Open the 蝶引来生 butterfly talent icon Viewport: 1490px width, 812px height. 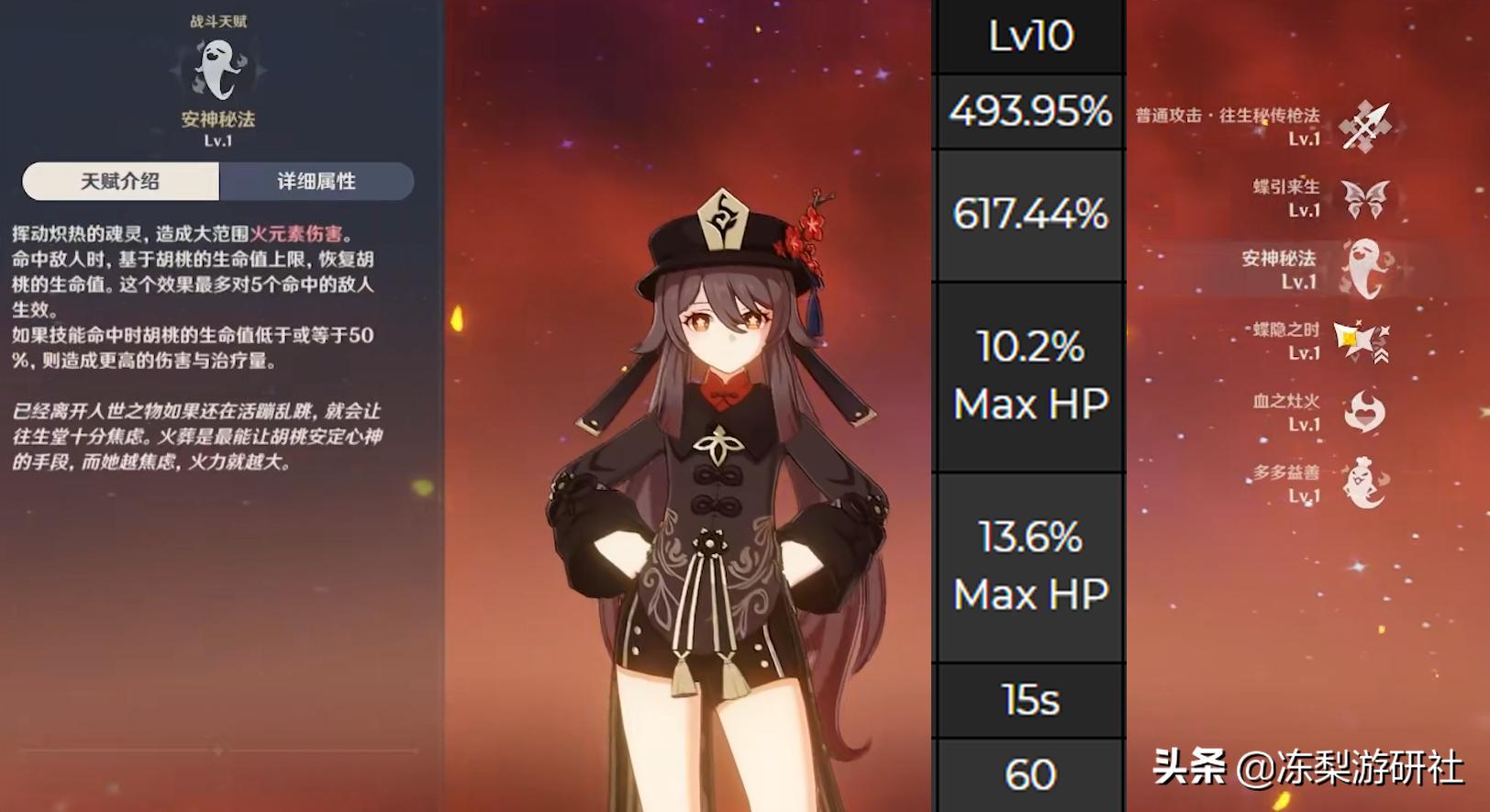click(x=1364, y=198)
